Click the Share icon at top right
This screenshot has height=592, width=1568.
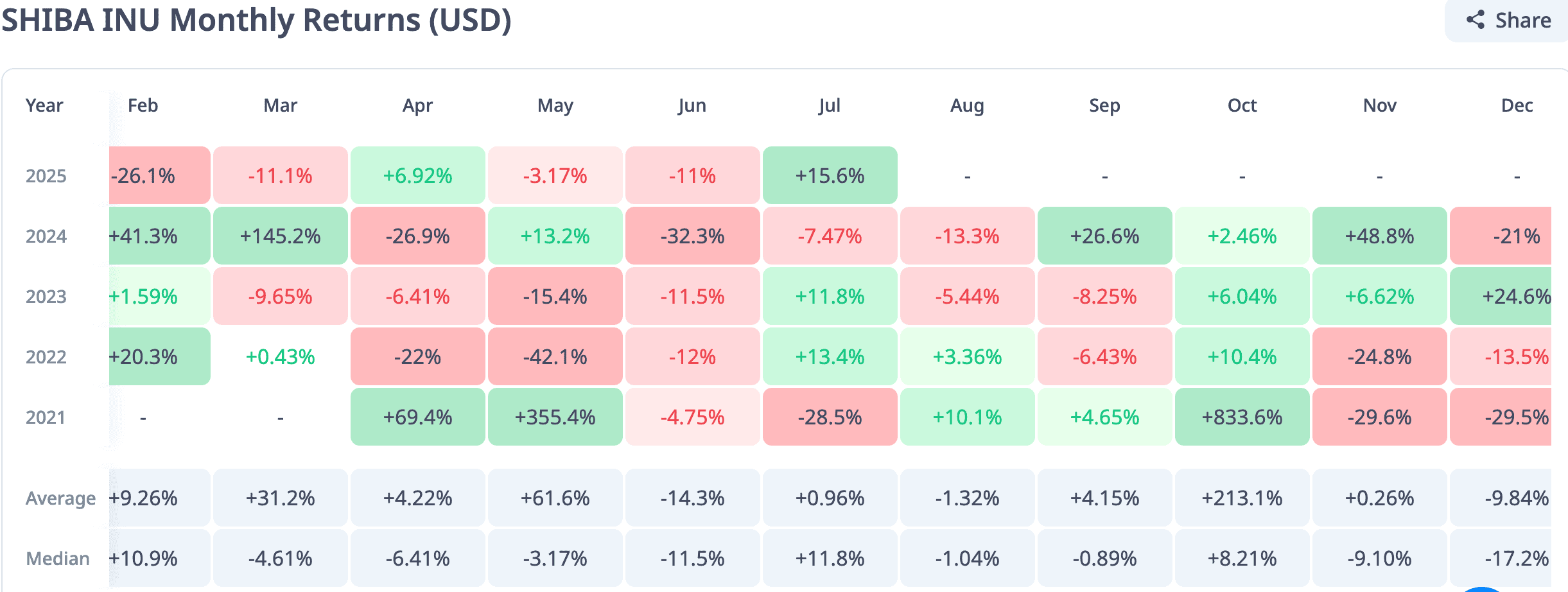coord(1476,20)
